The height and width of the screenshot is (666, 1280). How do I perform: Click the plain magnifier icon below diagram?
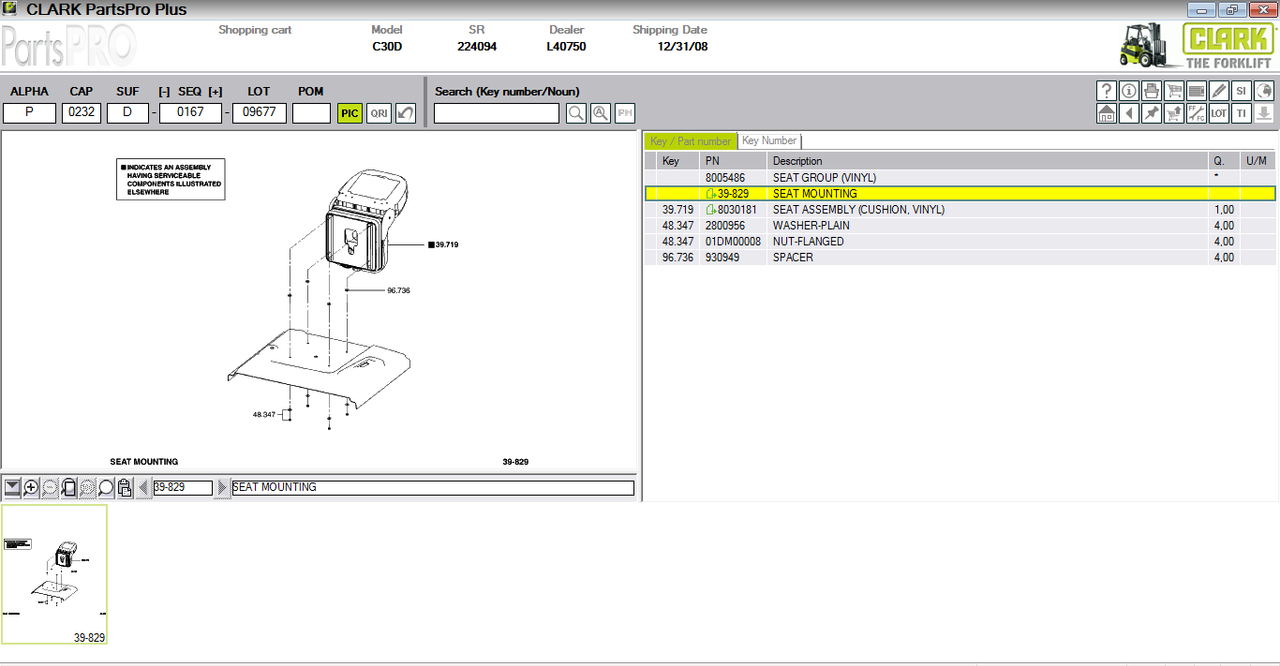[x=106, y=488]
